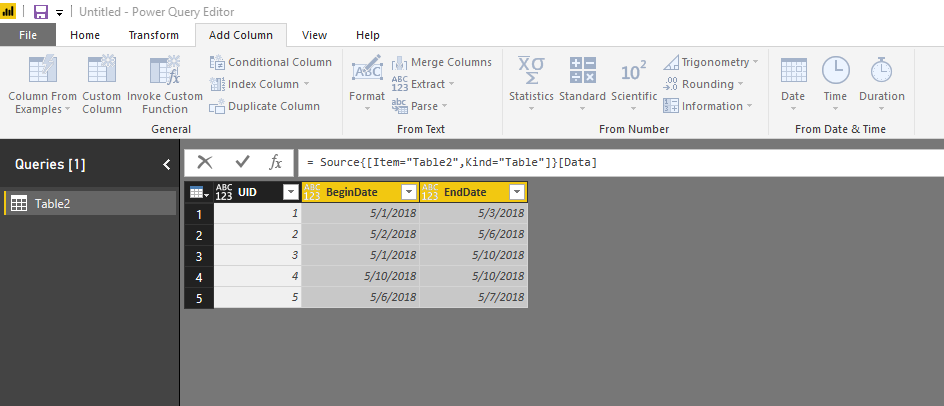This screenshot has width=944, height=406.
Task: Click the BeginDate cell 5/2/2018
Action: coord(360,234)
